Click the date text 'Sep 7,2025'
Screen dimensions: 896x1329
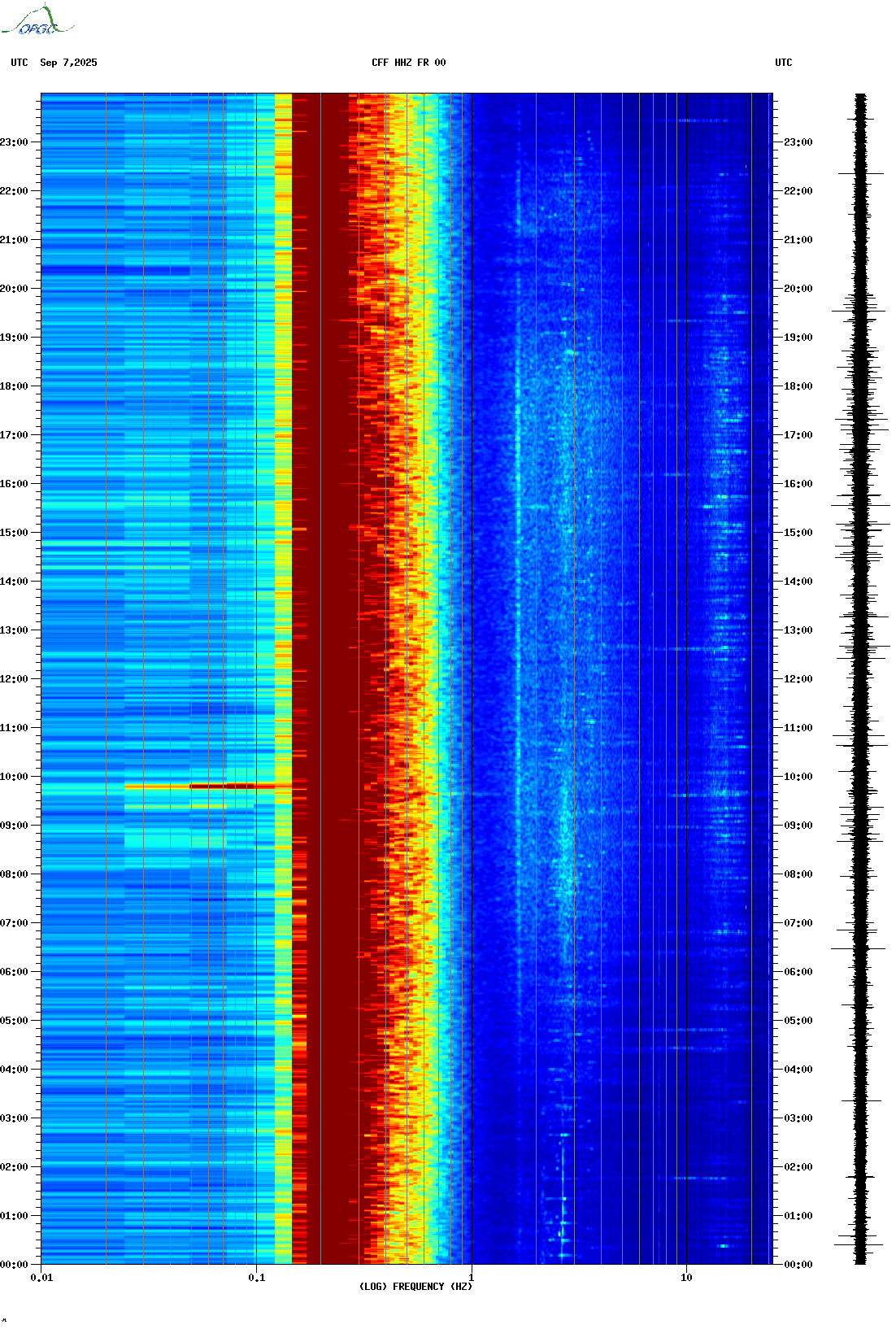click(68, 63)
